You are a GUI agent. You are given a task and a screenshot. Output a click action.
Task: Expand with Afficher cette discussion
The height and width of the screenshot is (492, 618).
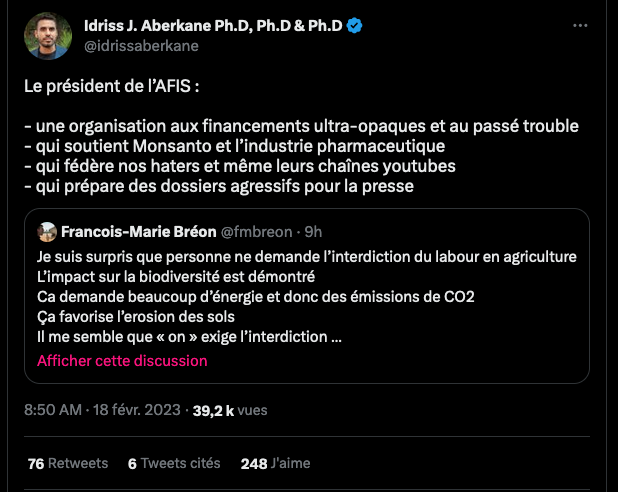tap(122, 360)
